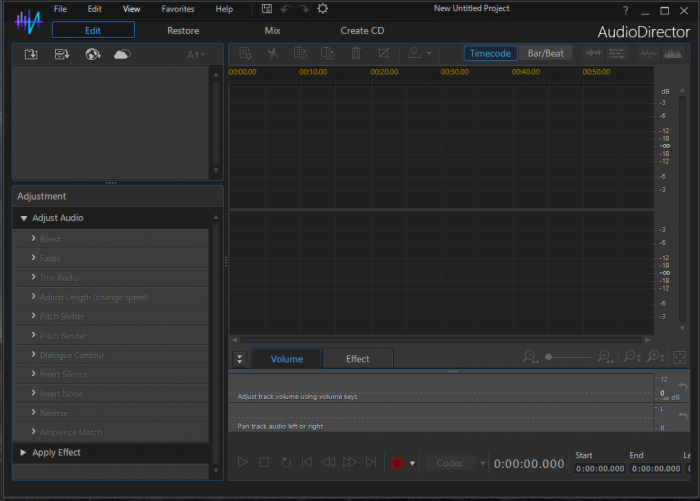Switch to the Restore tab
The image size is (700, 501).
pos(183,30)
